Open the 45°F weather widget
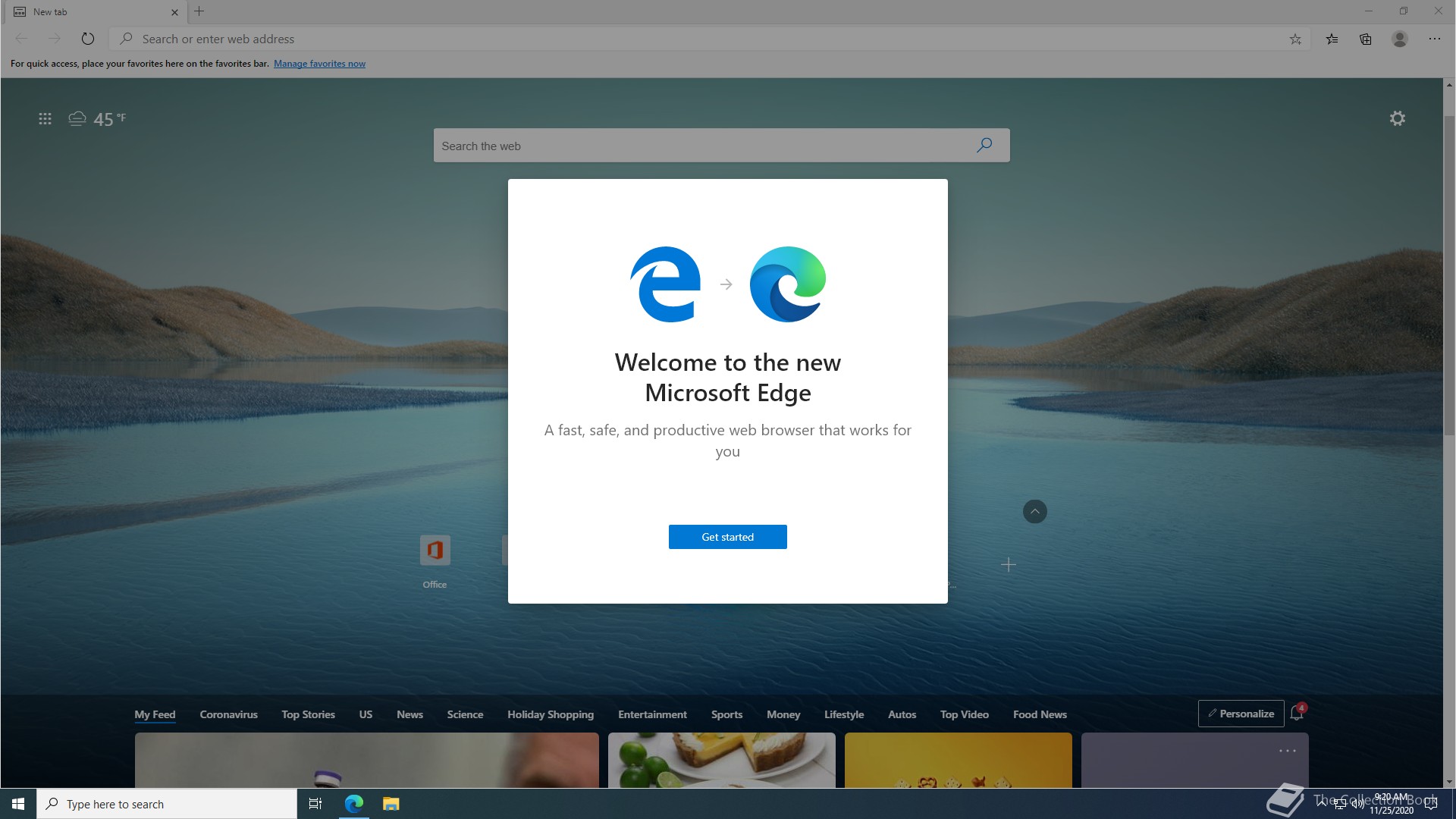Viewport: 1456px width, 819px height. pyautogui.click(x=98, y=119)
